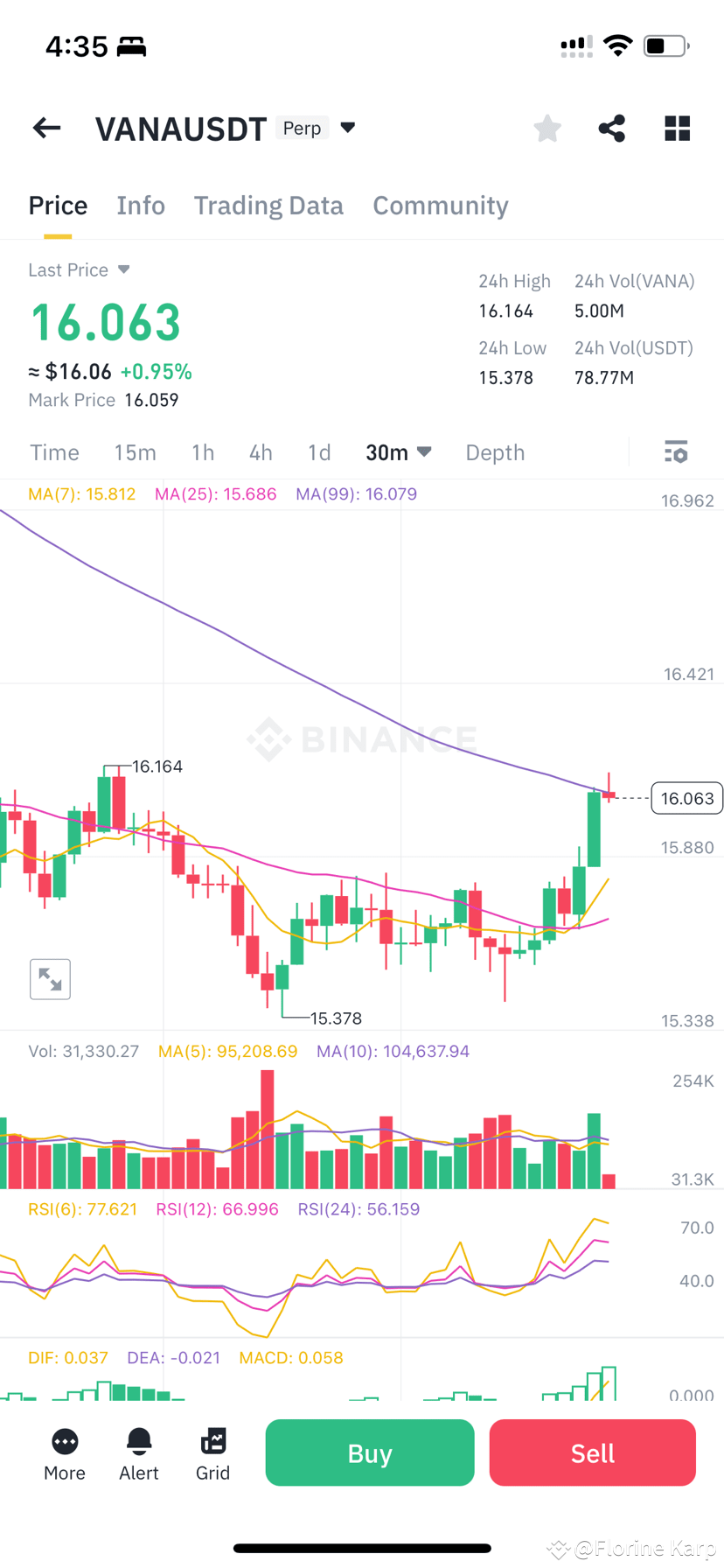The image size is (724, 1568).
Task: Open the grid layout icon top right
Action: 677,128
